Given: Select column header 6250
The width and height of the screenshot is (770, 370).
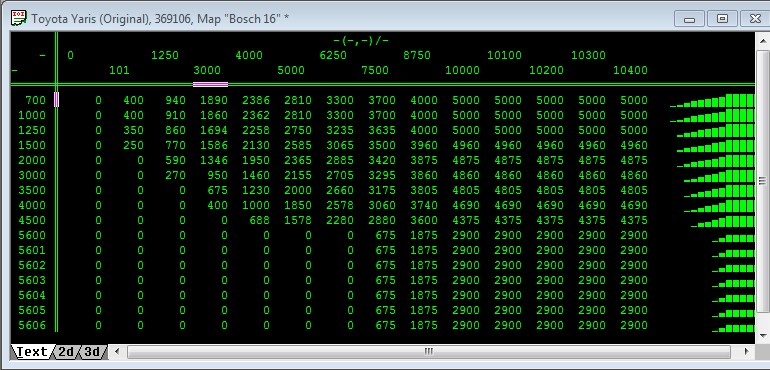Looking at the screenshot, I should click(333, 55).
